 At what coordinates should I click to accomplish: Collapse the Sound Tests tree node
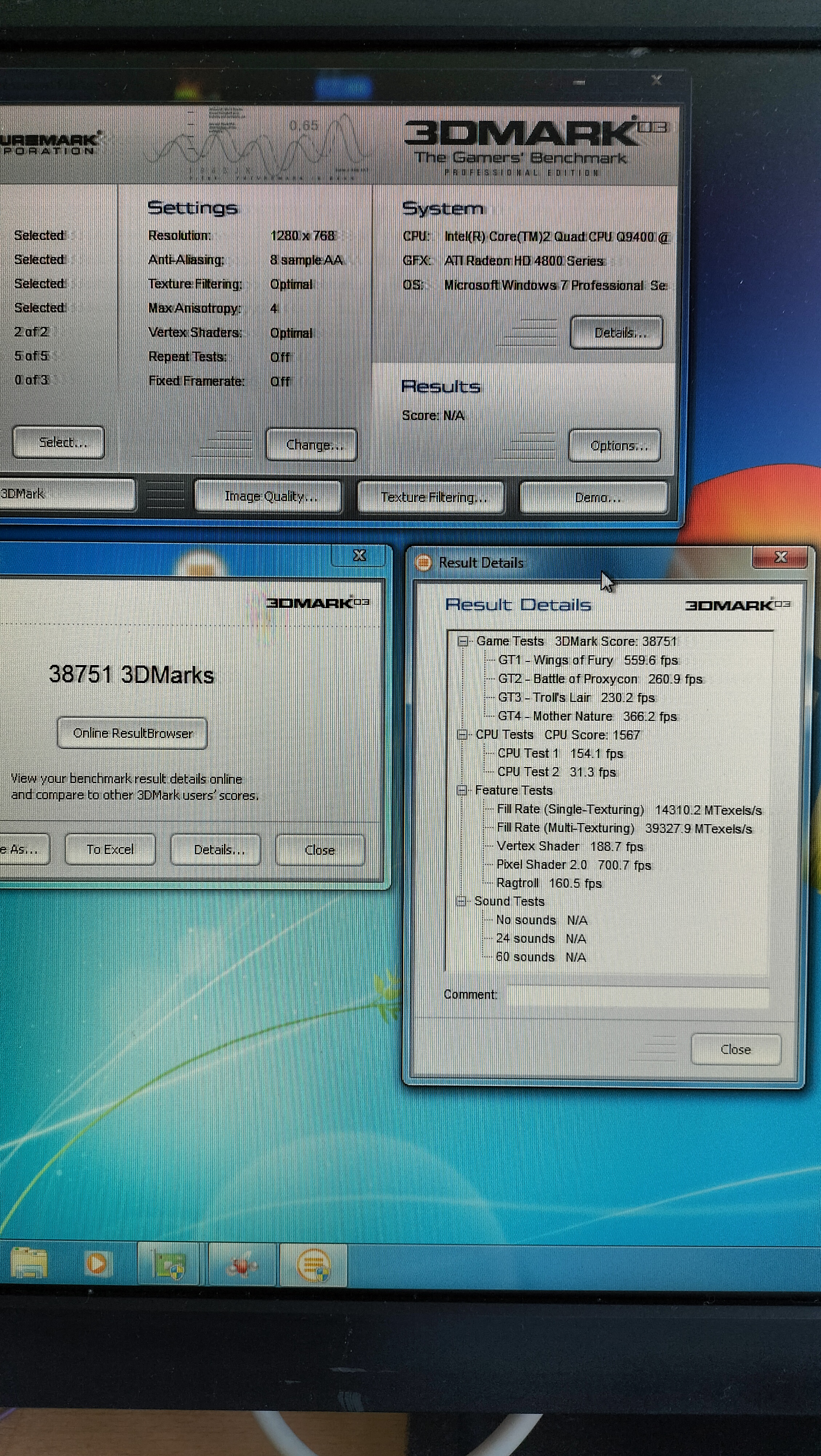click(x=461, y=901)
